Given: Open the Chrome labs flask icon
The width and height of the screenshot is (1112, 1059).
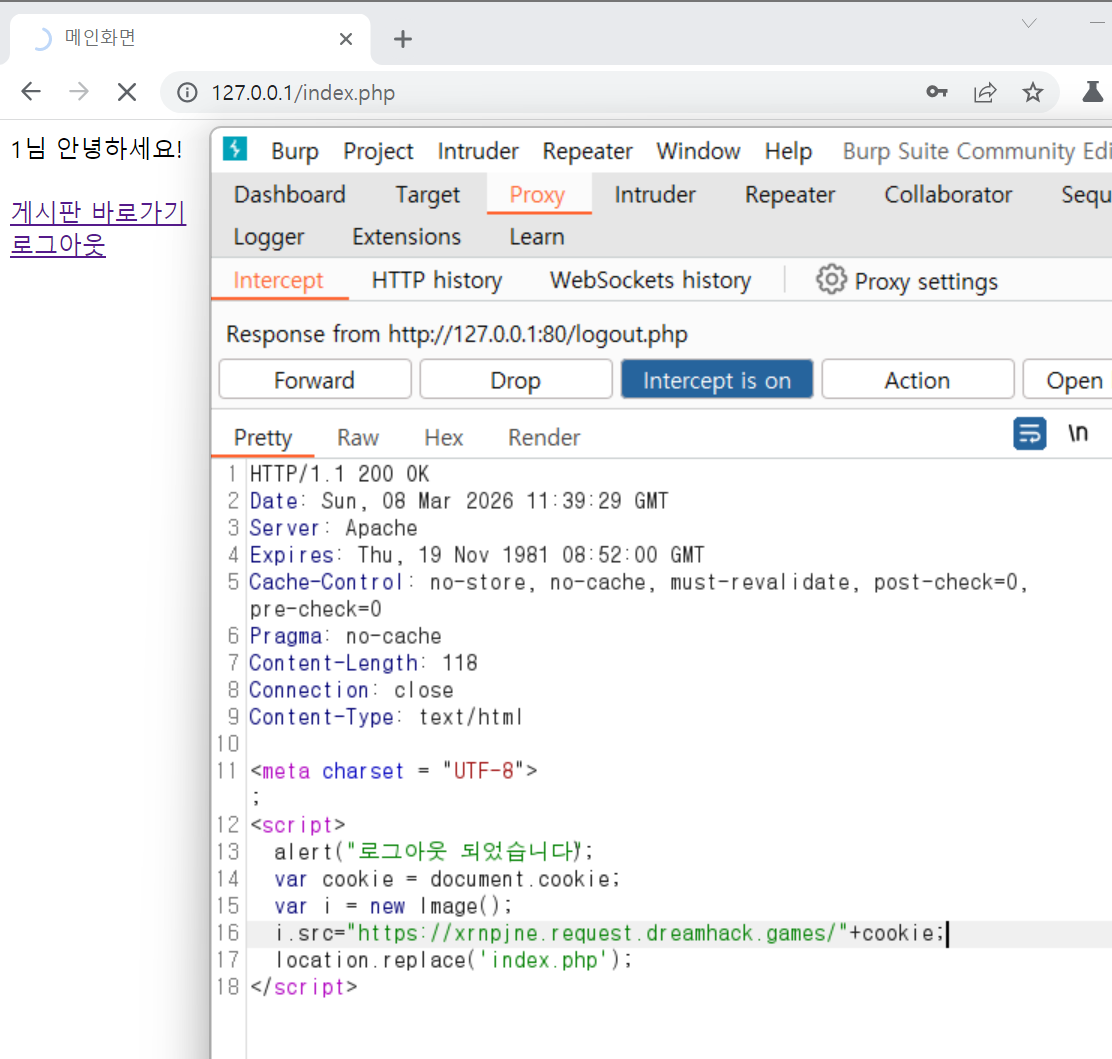Looking at the screenshot, I should [x=1092, y=92].
